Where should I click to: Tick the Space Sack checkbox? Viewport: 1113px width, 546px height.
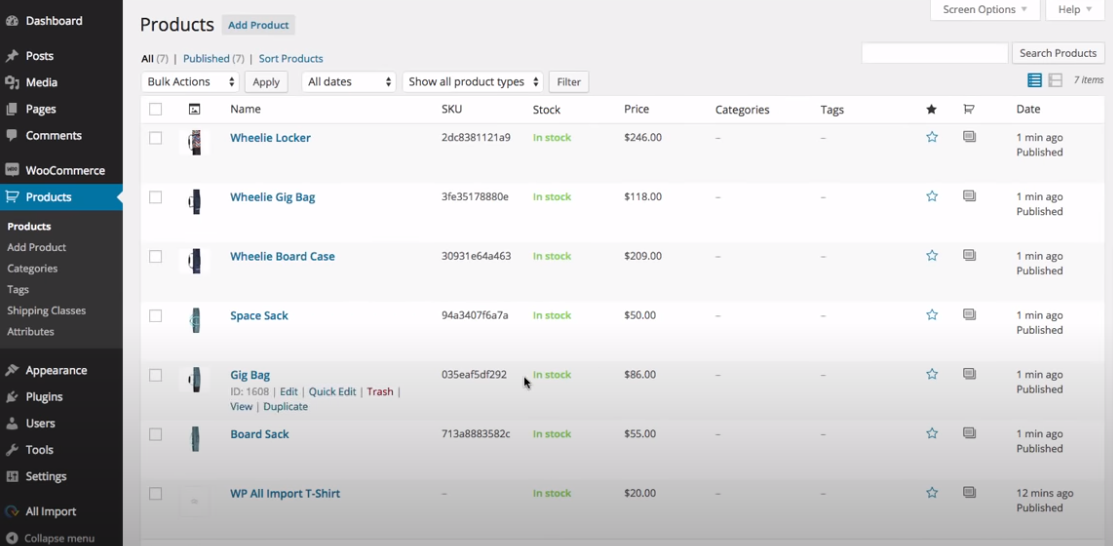point(155,316)
